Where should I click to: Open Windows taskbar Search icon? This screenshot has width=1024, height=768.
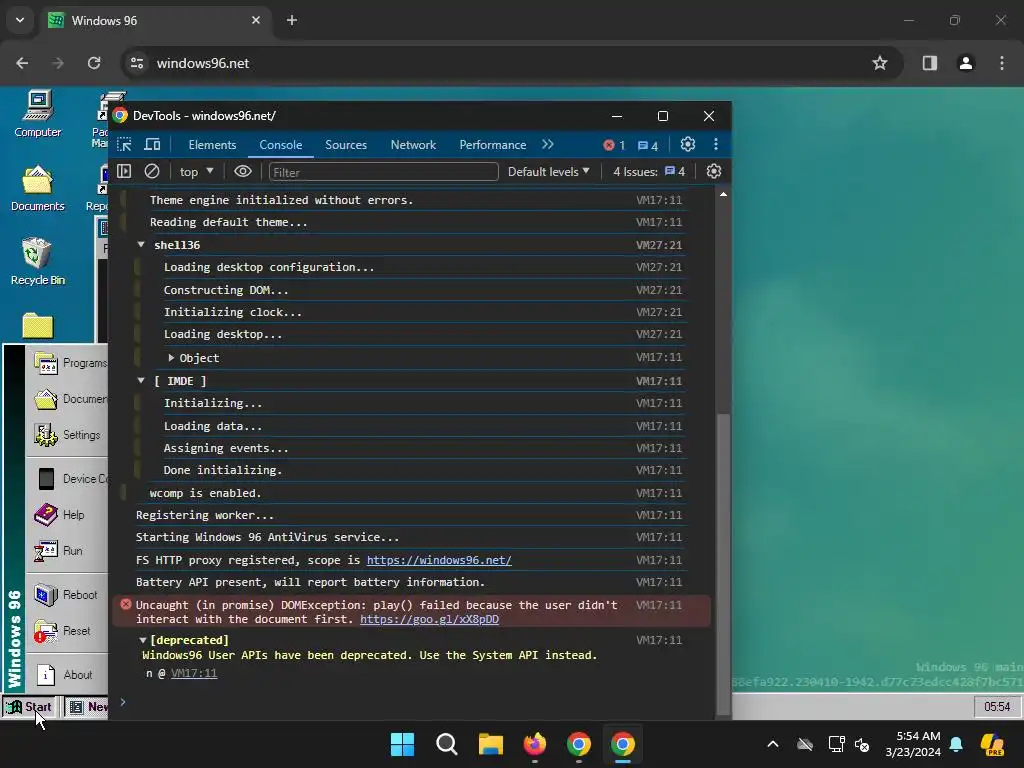[447, 744]
